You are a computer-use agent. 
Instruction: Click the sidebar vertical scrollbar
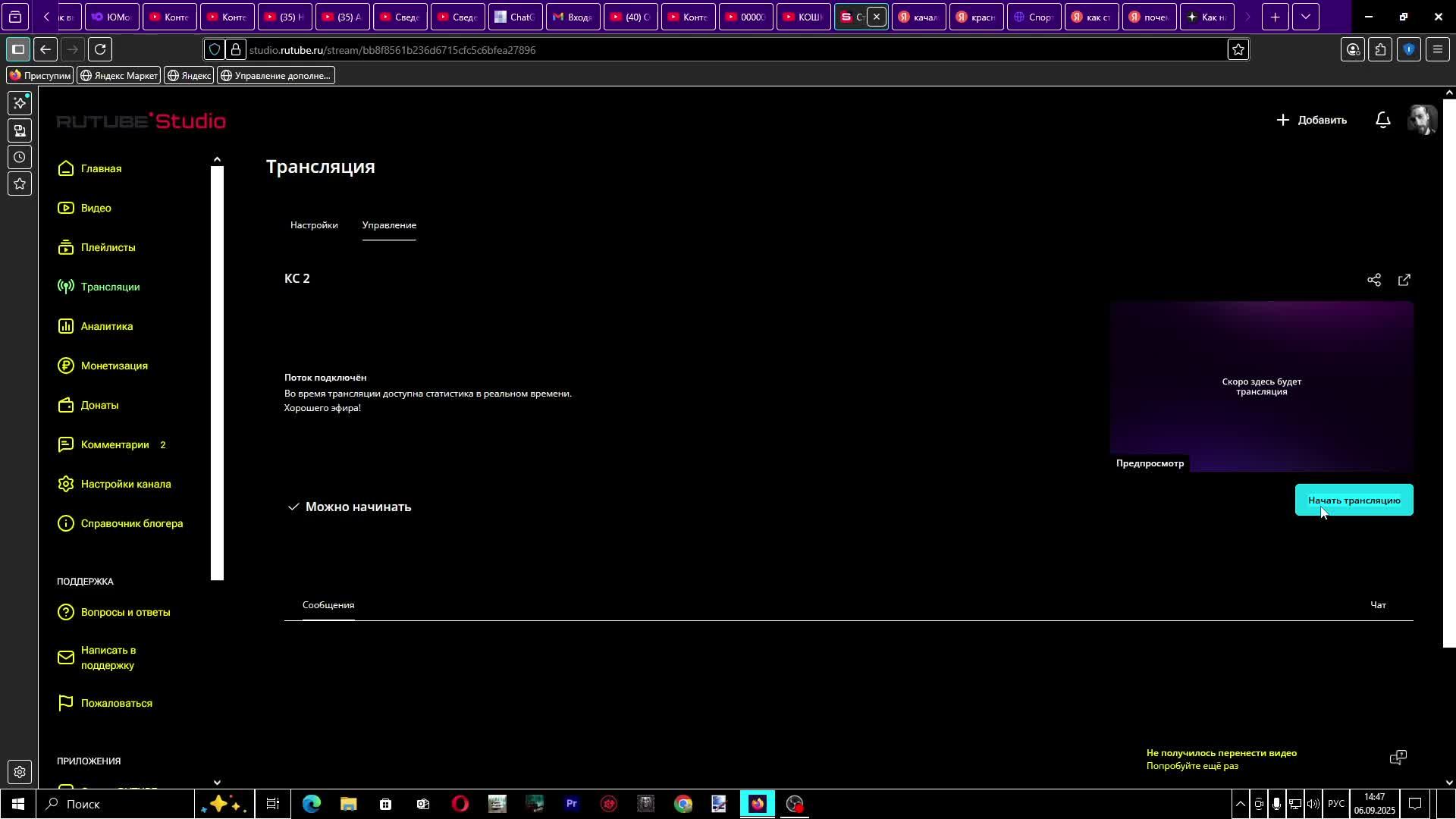click(x=217, y=372)
